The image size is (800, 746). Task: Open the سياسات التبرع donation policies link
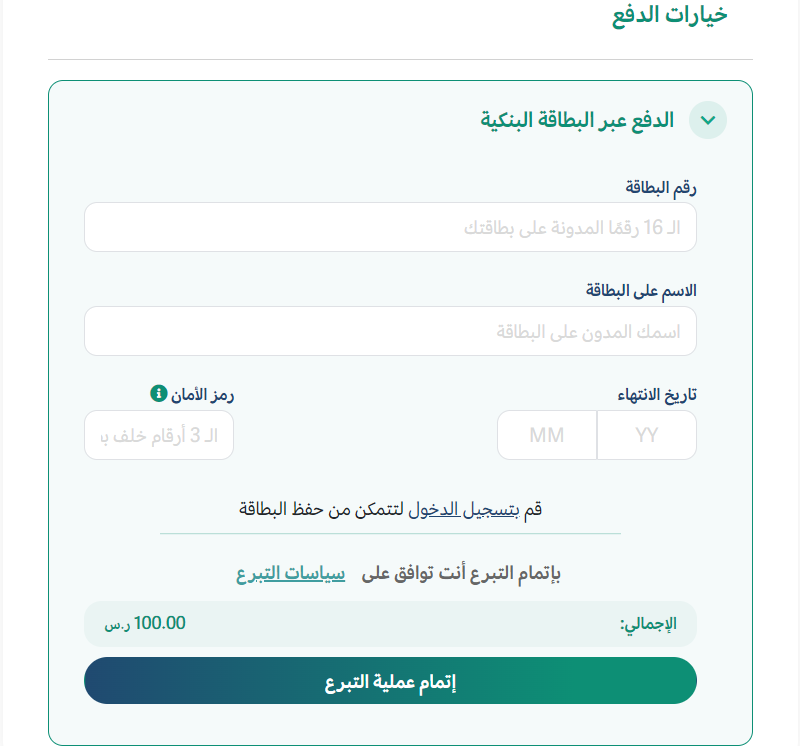290,574
